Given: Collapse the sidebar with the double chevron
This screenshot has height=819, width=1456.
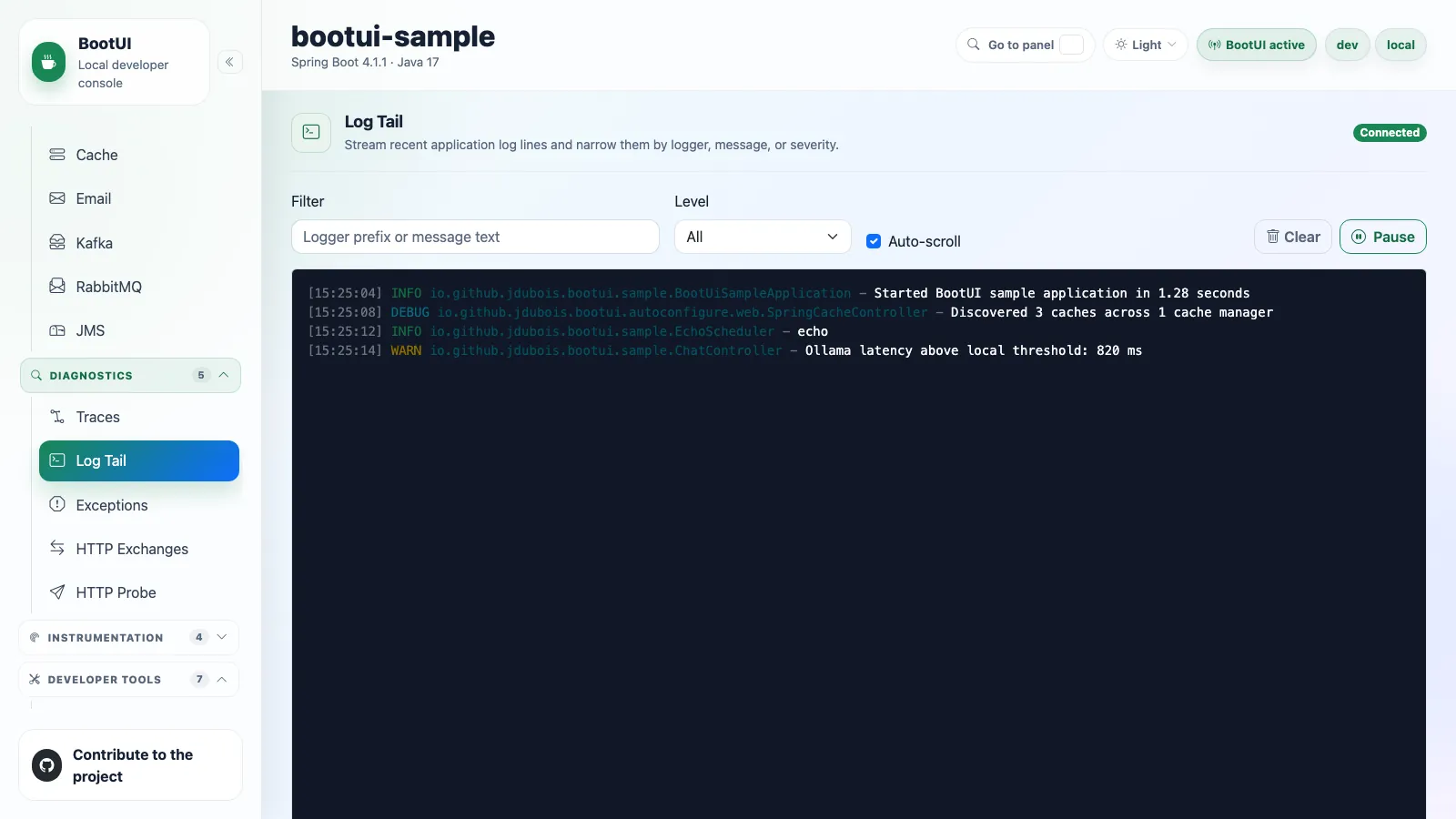Looking at the screenshot, I should (x=229, y=62).
